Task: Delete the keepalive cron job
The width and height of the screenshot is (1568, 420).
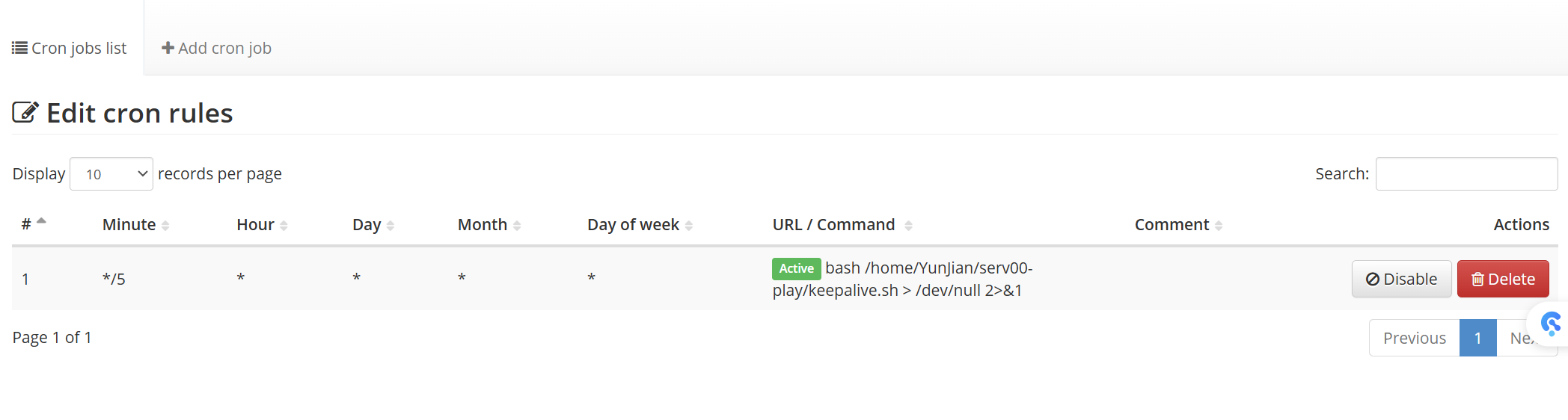Action: [x=1503, y=279]
